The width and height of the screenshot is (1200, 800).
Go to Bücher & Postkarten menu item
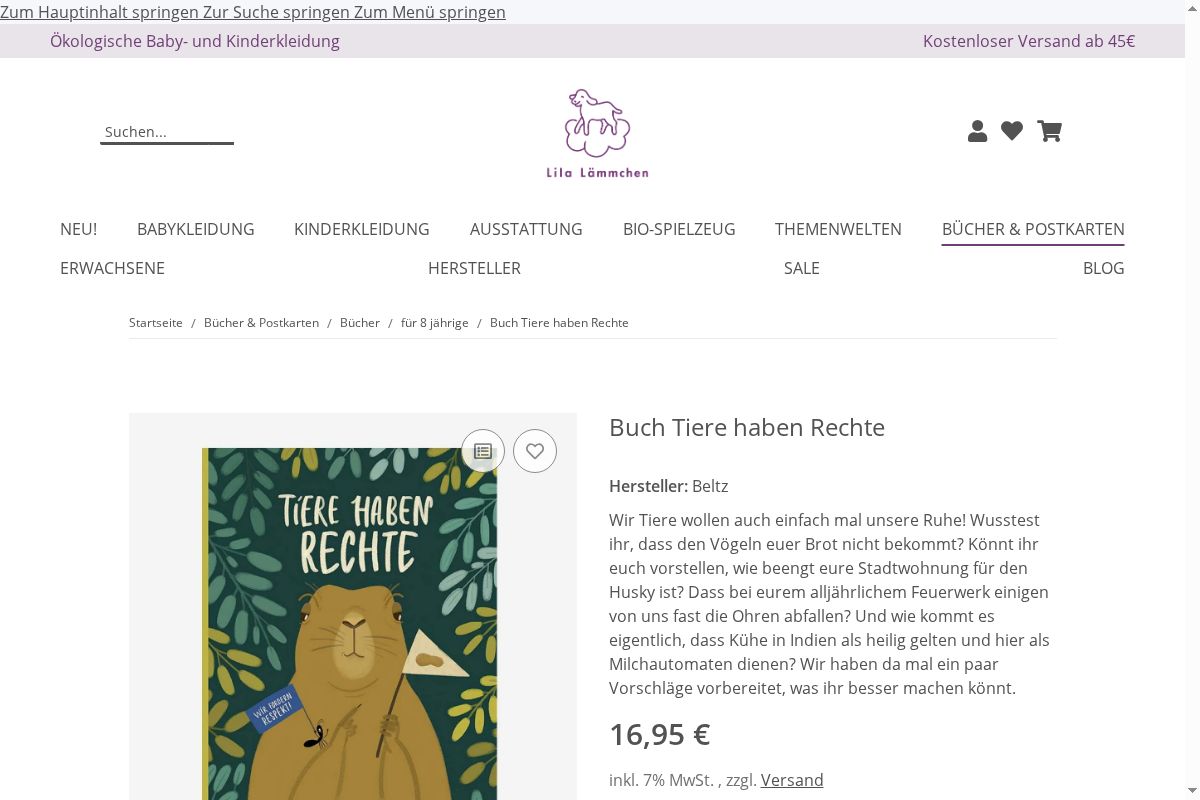[1033, 229]
